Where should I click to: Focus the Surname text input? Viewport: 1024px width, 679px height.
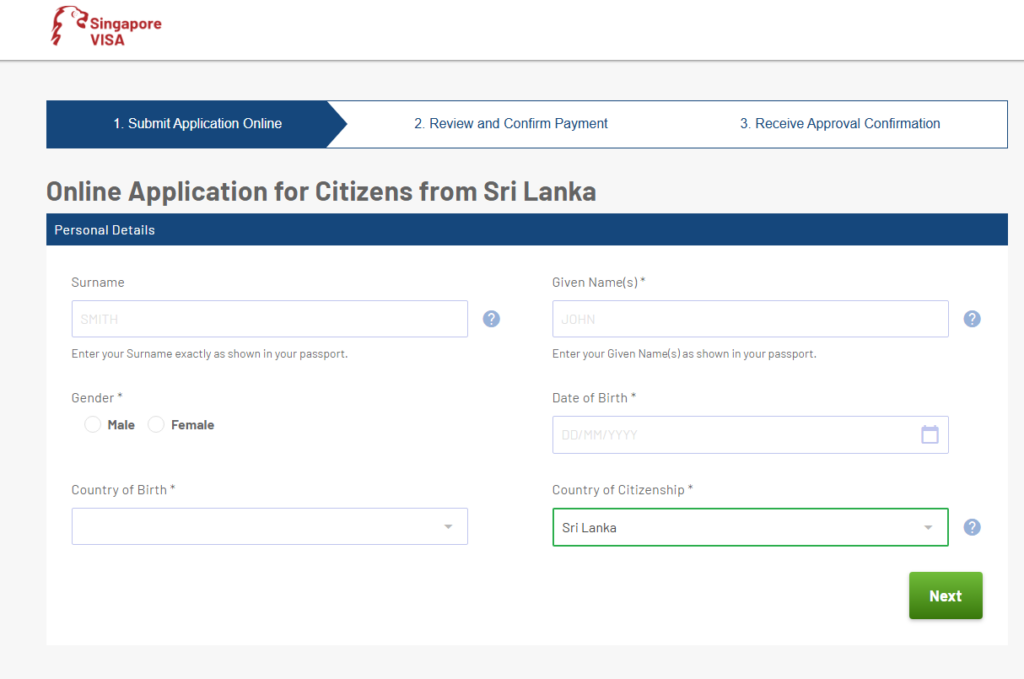[269, 319]
